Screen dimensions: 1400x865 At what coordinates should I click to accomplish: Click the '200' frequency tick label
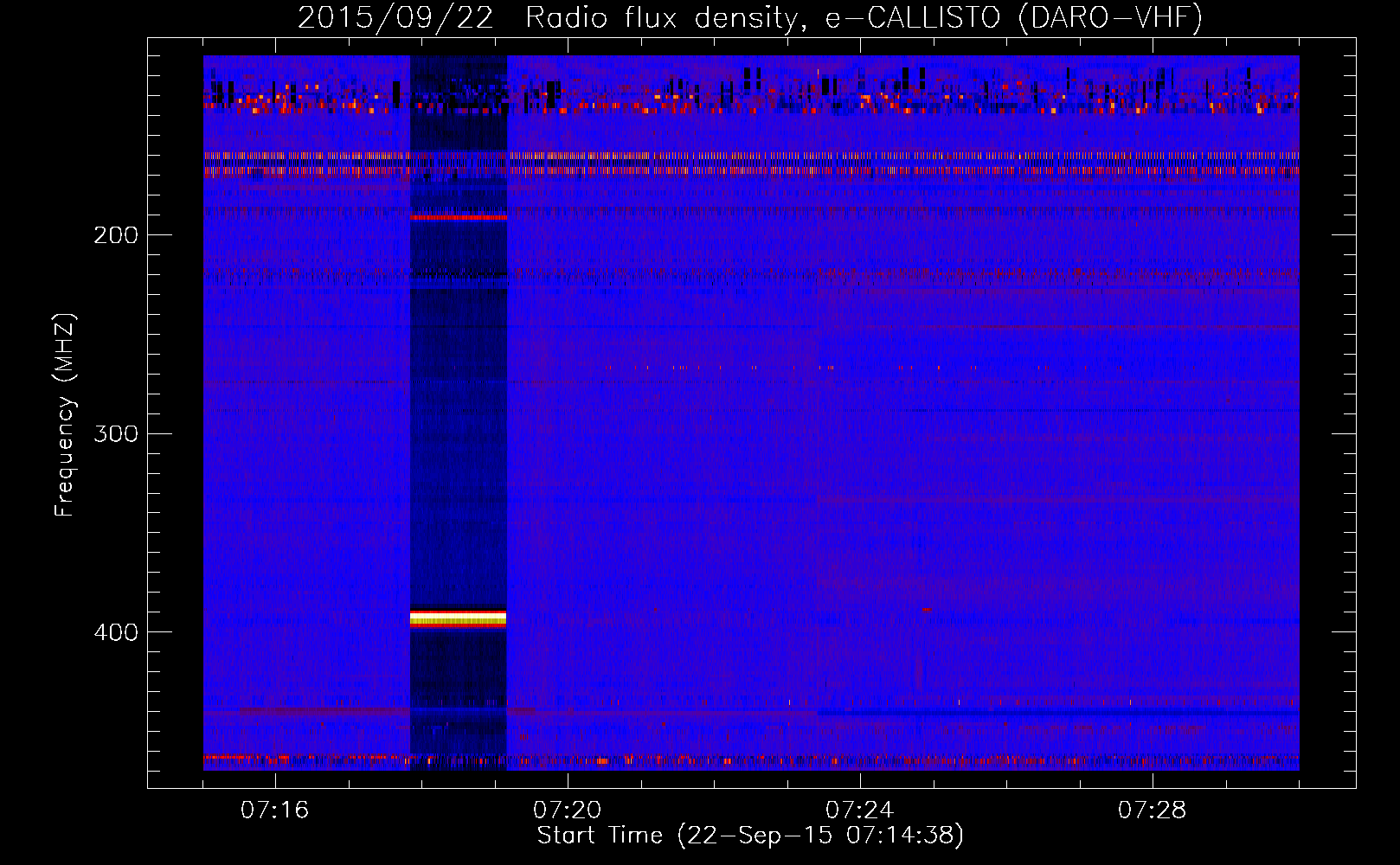pos(116,235)
